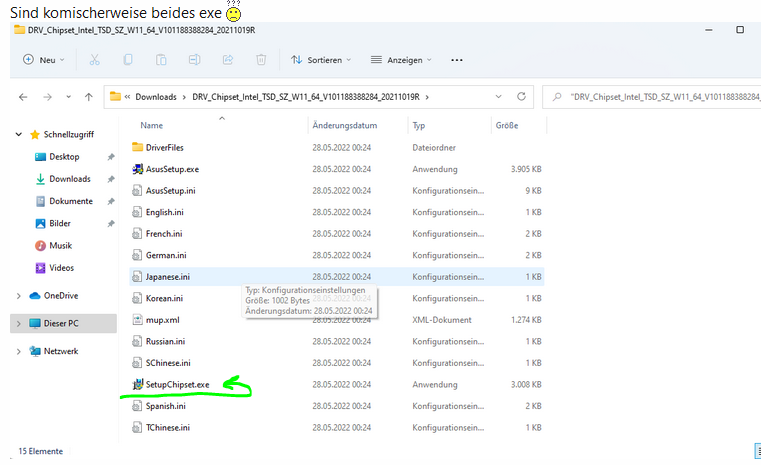Expand the Netzwerk tree node
761x465 pixels.
point(18,351)
